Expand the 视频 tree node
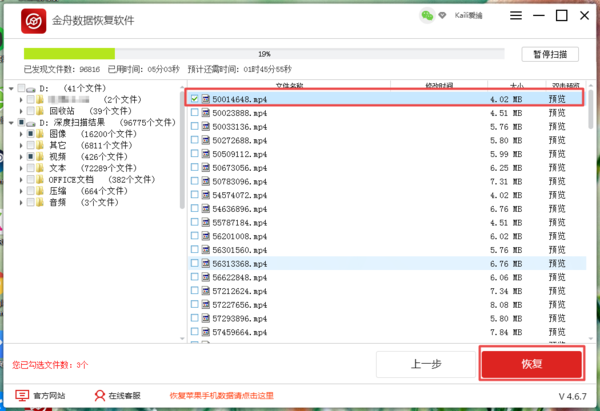Image resolution: width=600 pixels, height=411 pixels. (21, 157)
